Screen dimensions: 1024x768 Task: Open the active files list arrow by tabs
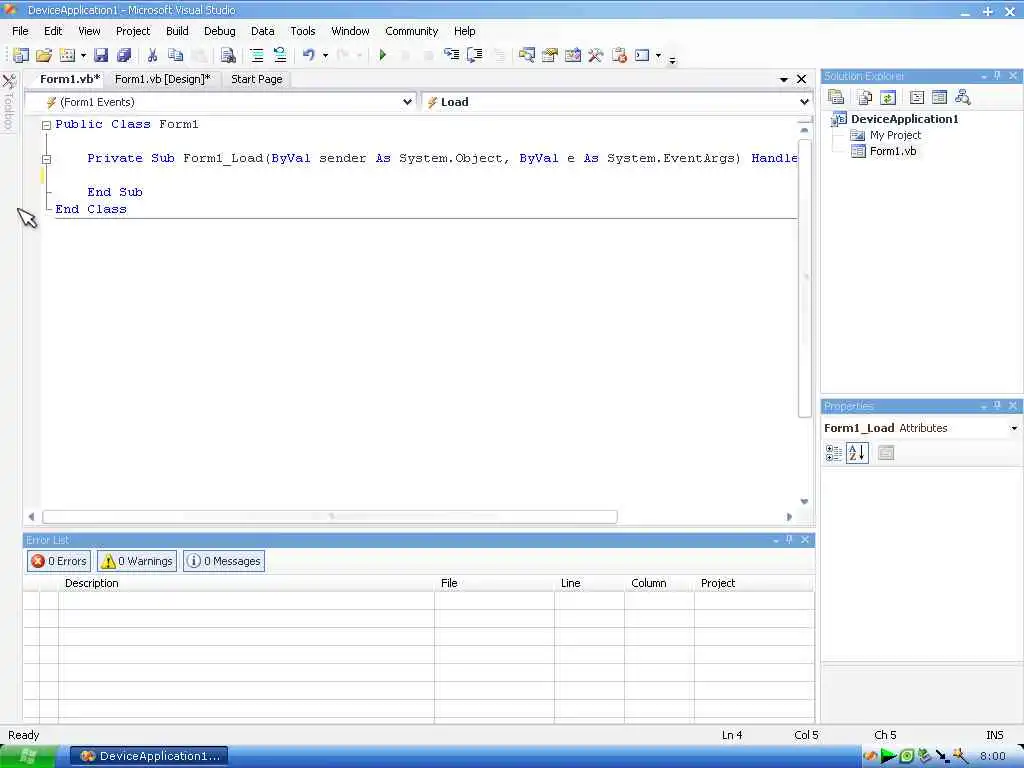[783, 79]
